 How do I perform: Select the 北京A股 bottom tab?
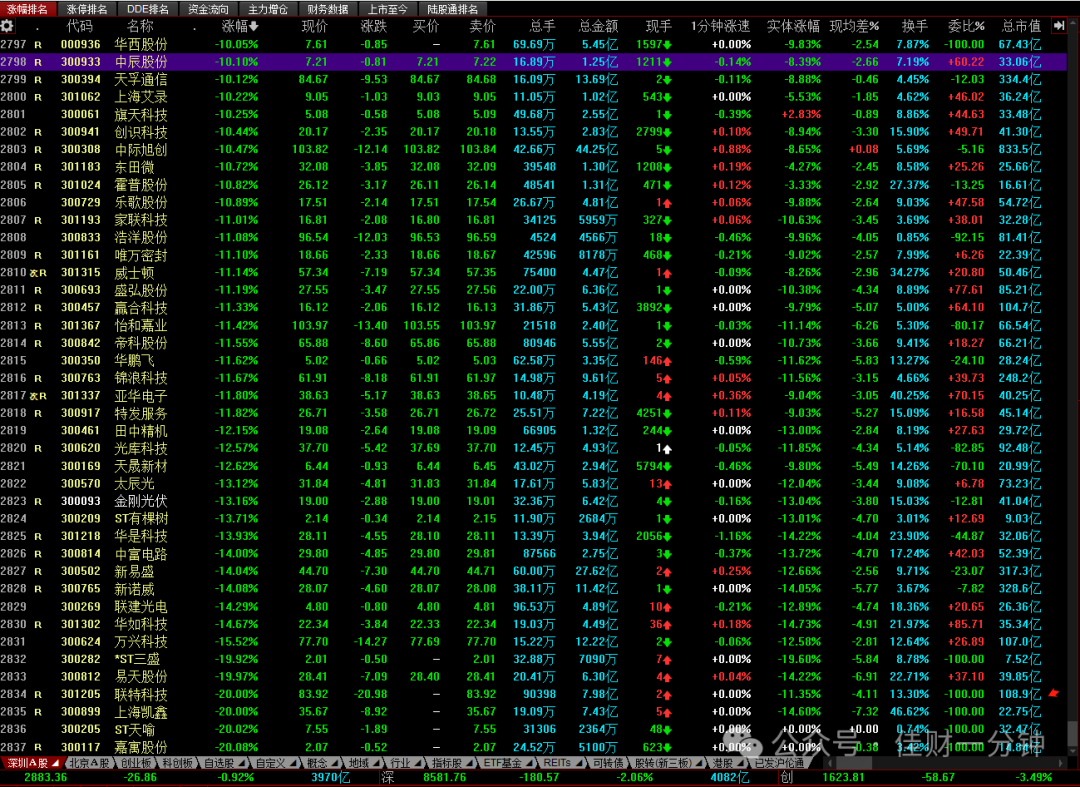[90, 763]
